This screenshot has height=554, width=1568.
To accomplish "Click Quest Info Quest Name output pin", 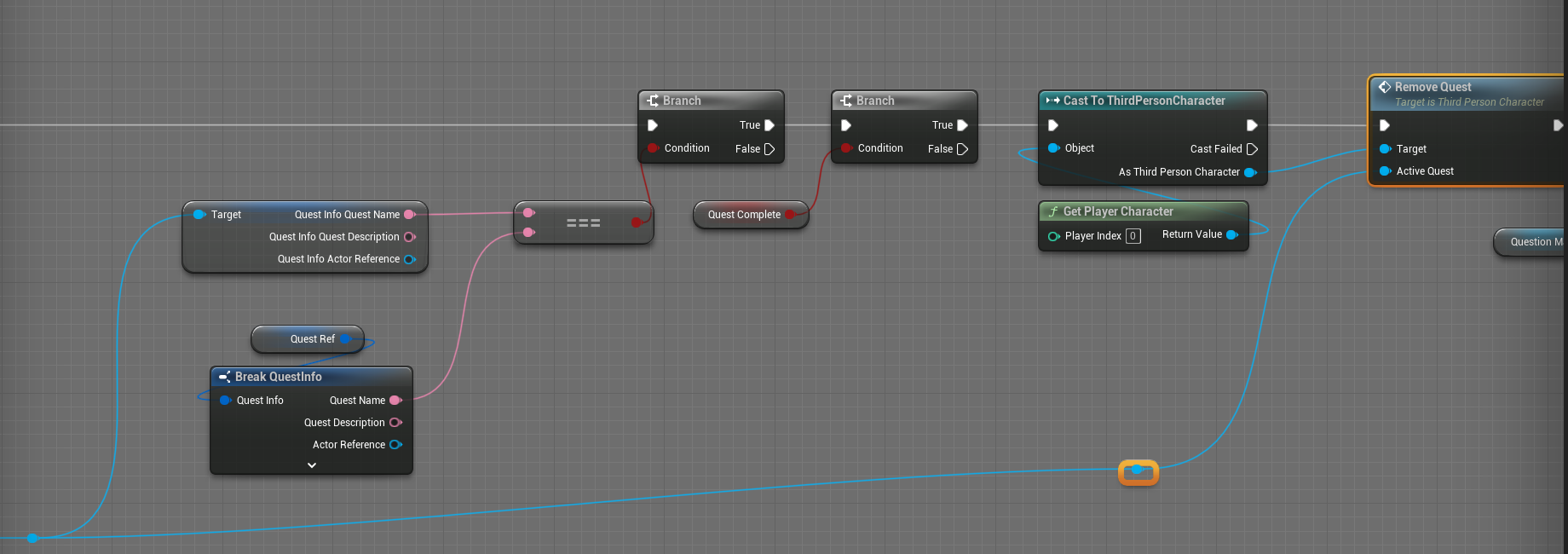I will coord(410,215).
